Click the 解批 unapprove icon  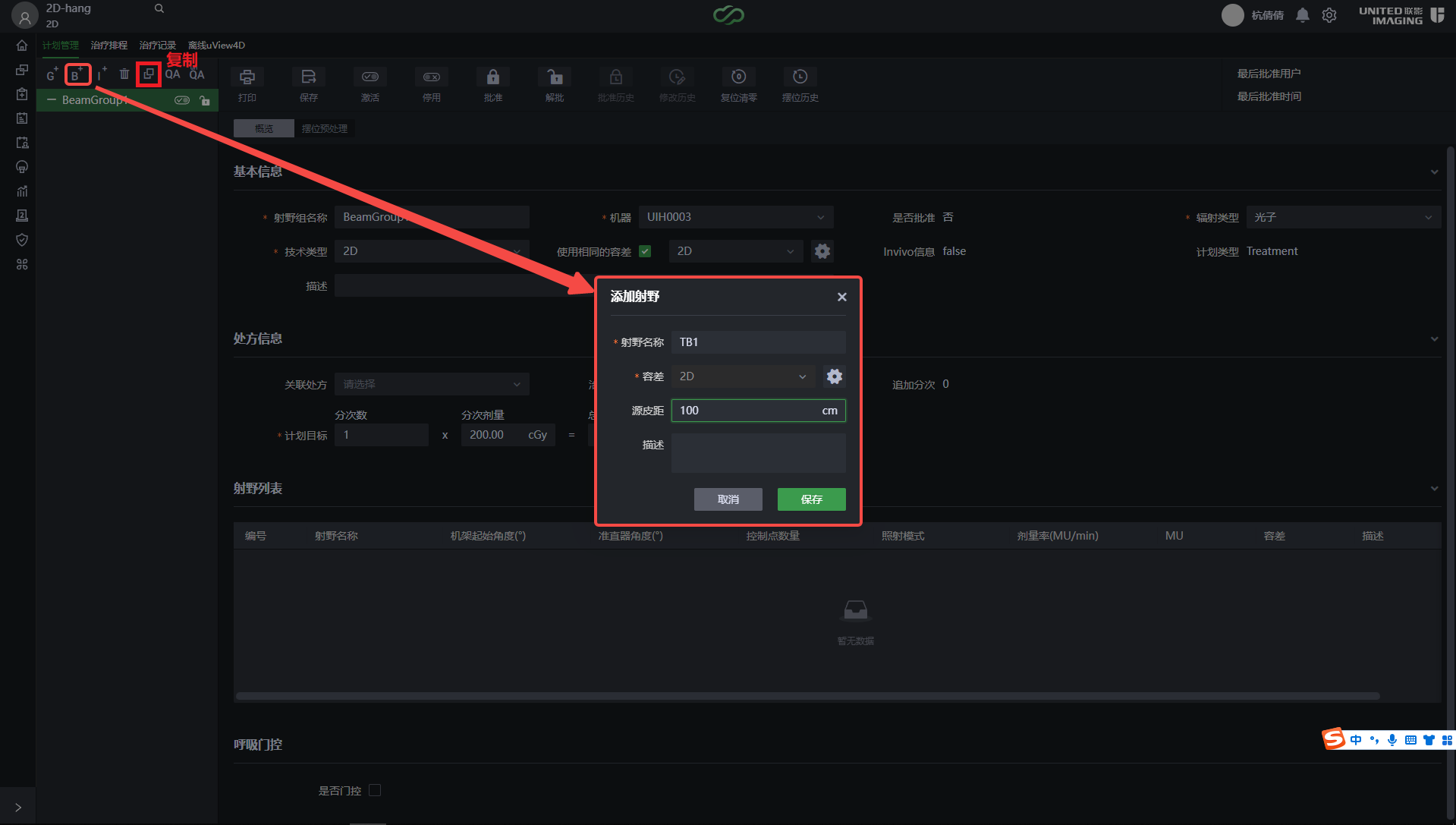[x=555, y=77]
